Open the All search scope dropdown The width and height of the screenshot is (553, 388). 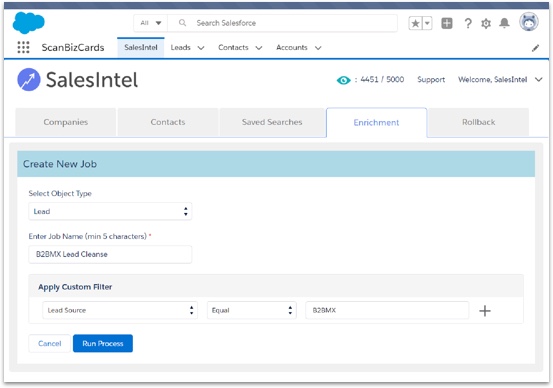point(151,23)
